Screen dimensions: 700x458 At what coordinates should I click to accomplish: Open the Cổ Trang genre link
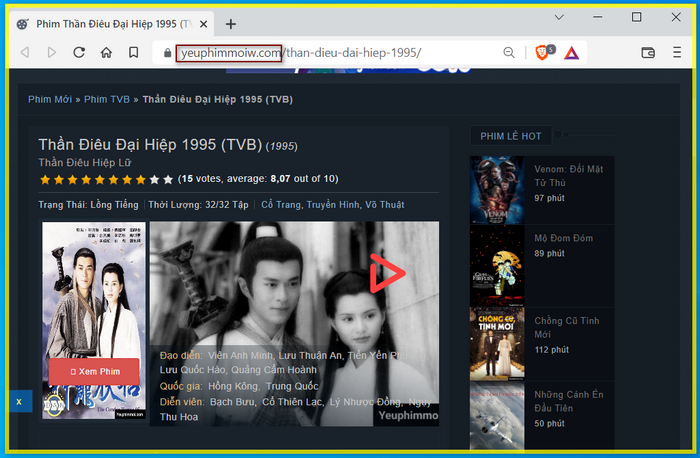tap(281, 204)
